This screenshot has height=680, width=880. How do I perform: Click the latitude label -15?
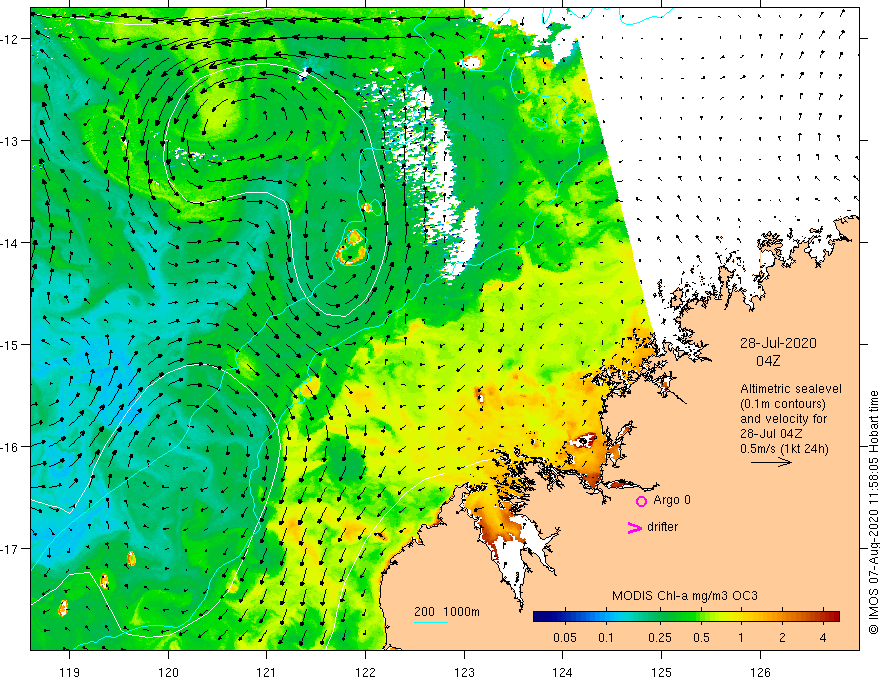click(9, 344)
